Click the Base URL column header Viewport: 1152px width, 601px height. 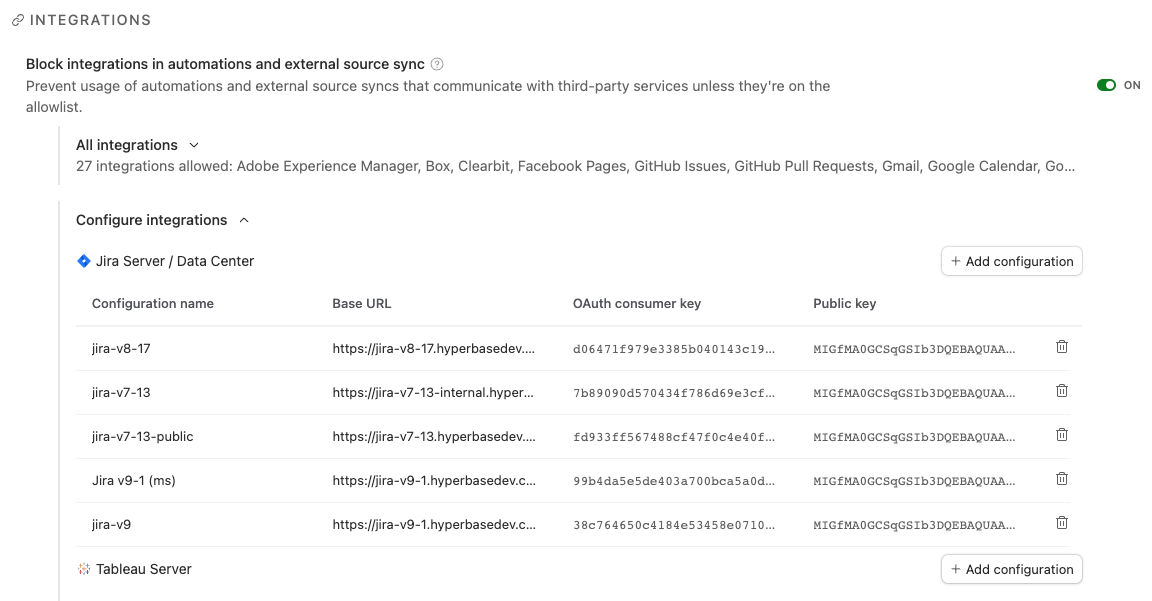click(361, 303)
